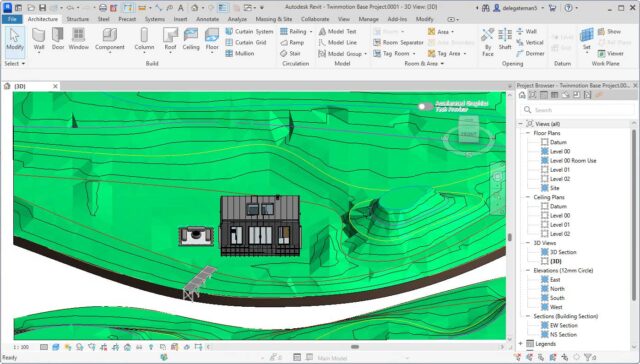This screenshot has height=364, width=640.
Task: Choose the Roof tool
Action: (170, 40)
